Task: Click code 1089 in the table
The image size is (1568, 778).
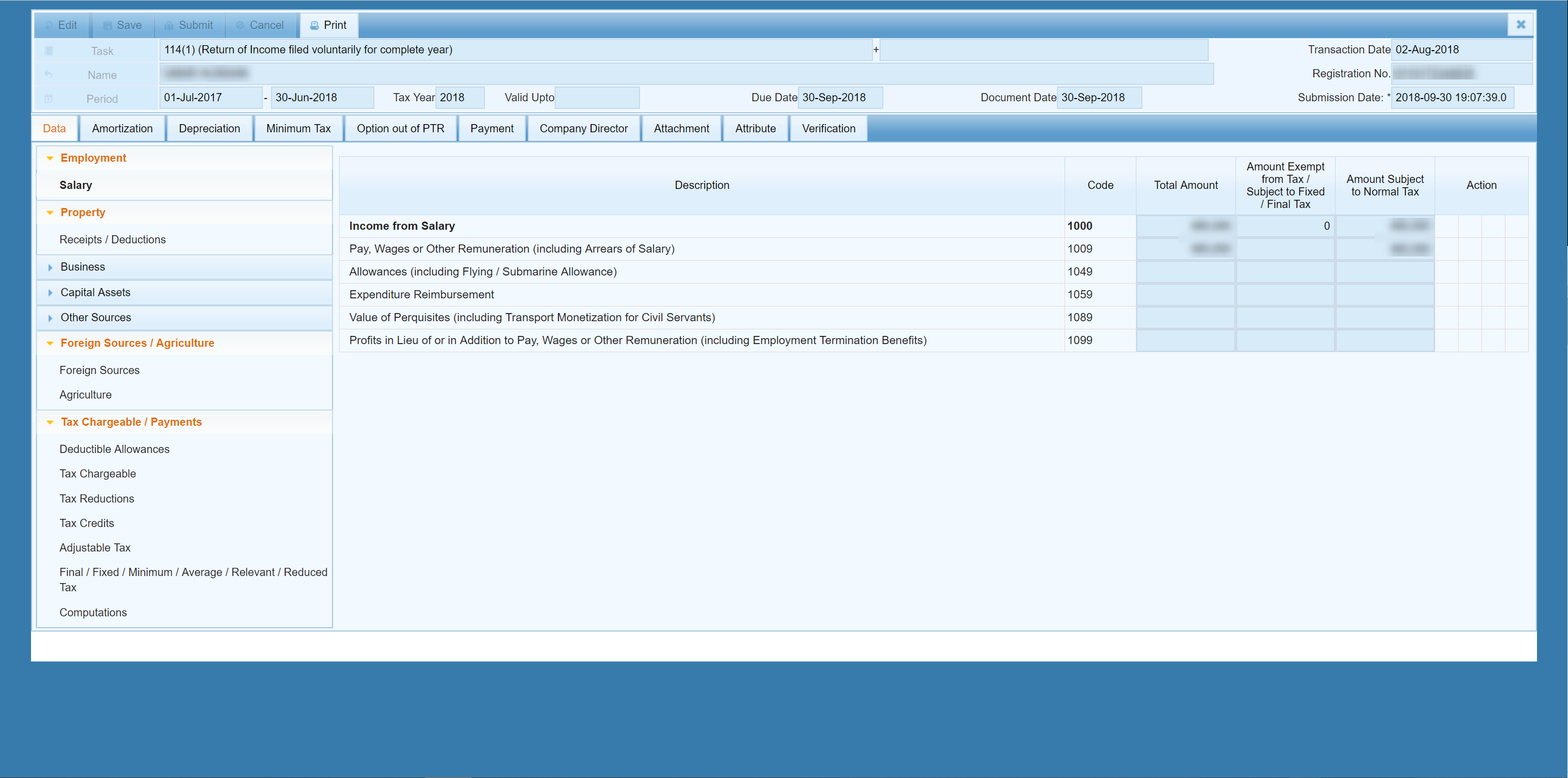Action: coord(1080,318)
